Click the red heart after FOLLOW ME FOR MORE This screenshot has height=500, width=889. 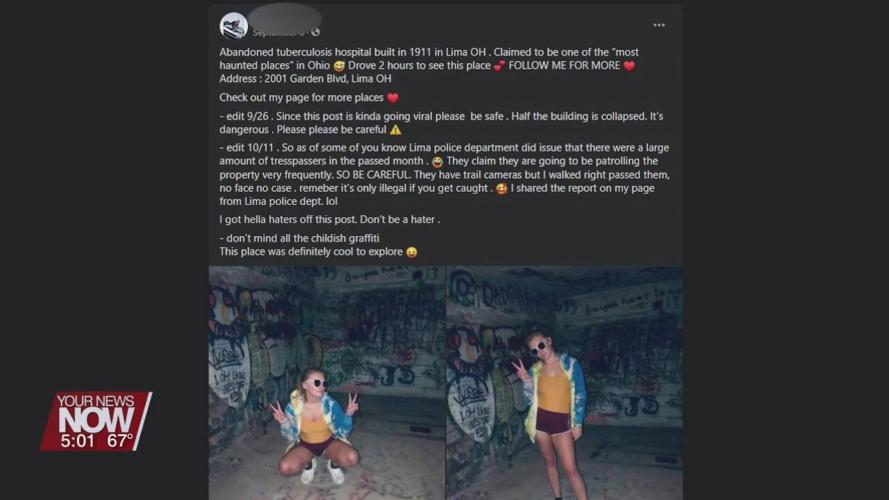click(x=629, y=66)
